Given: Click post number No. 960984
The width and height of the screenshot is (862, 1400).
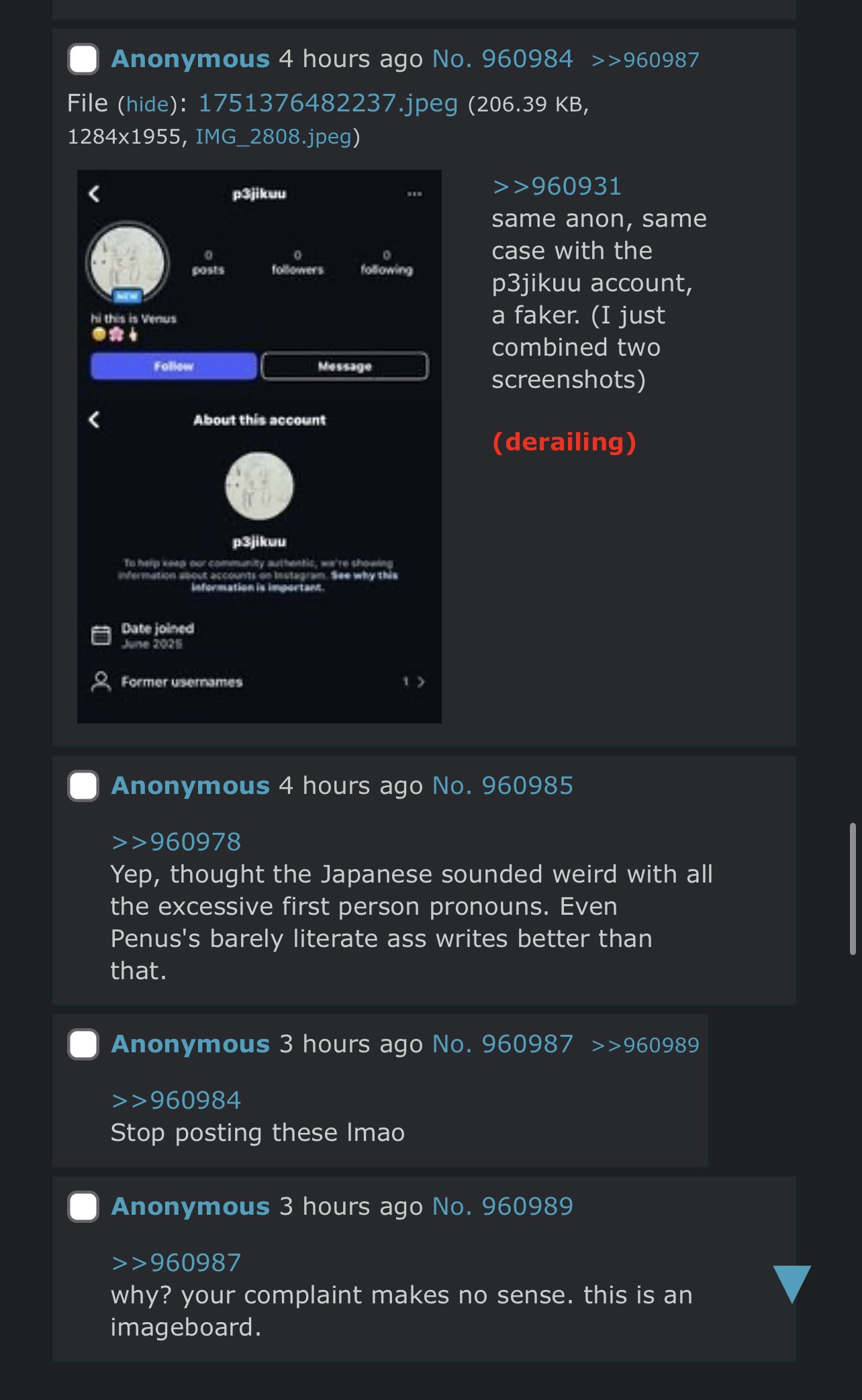Looking at the screenshot, I should pyautogui.click(x=503, y=59).
